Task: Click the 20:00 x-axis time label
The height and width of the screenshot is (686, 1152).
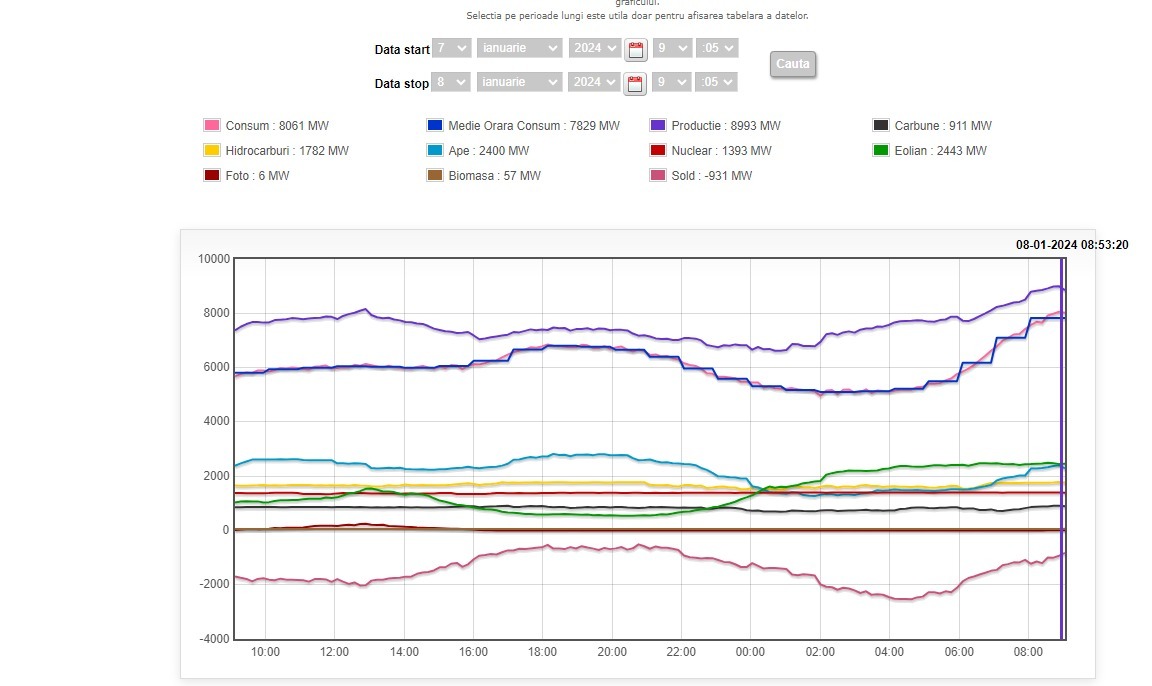Action: pos(612,651)
